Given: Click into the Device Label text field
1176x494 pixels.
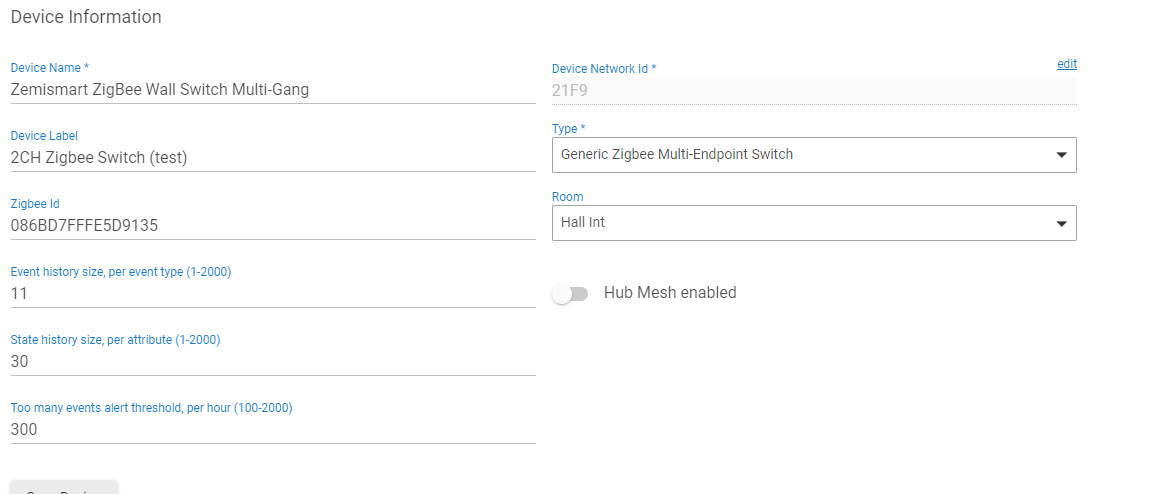Looking at the screenshot, I should 272,157.
